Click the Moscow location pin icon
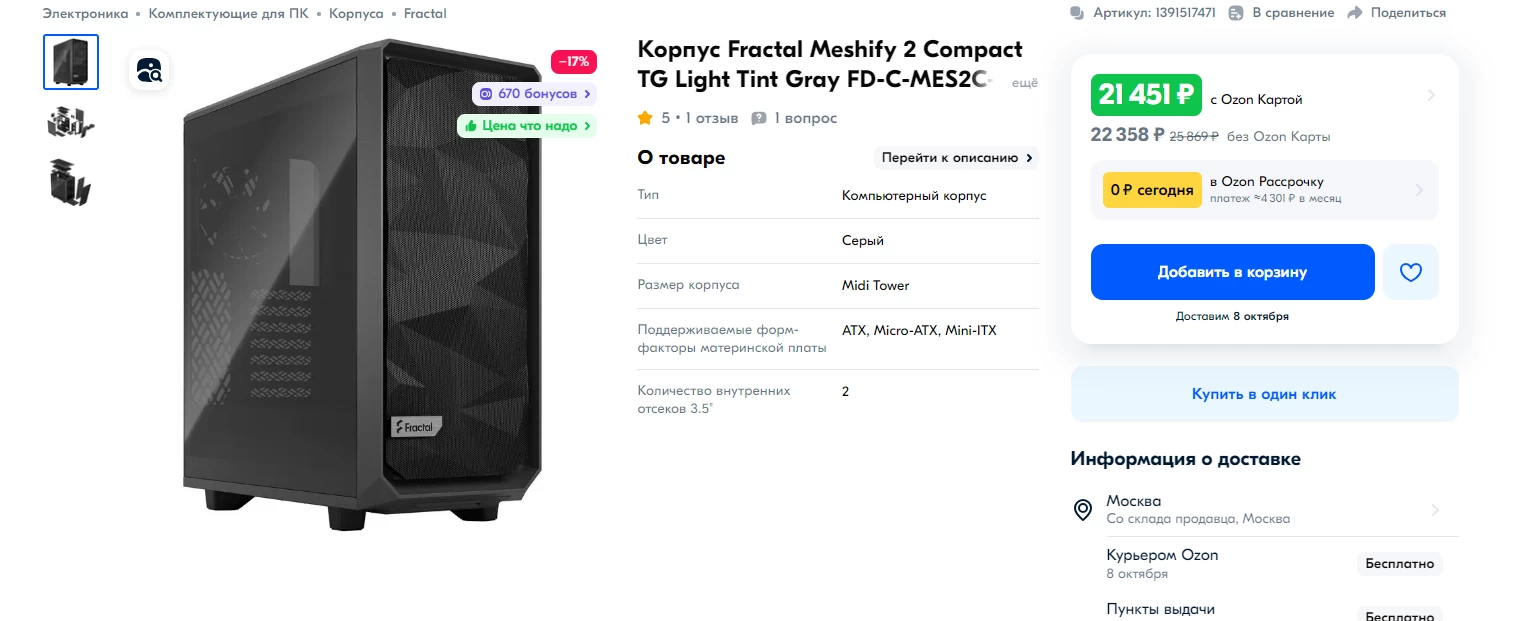 (1082, 510)
